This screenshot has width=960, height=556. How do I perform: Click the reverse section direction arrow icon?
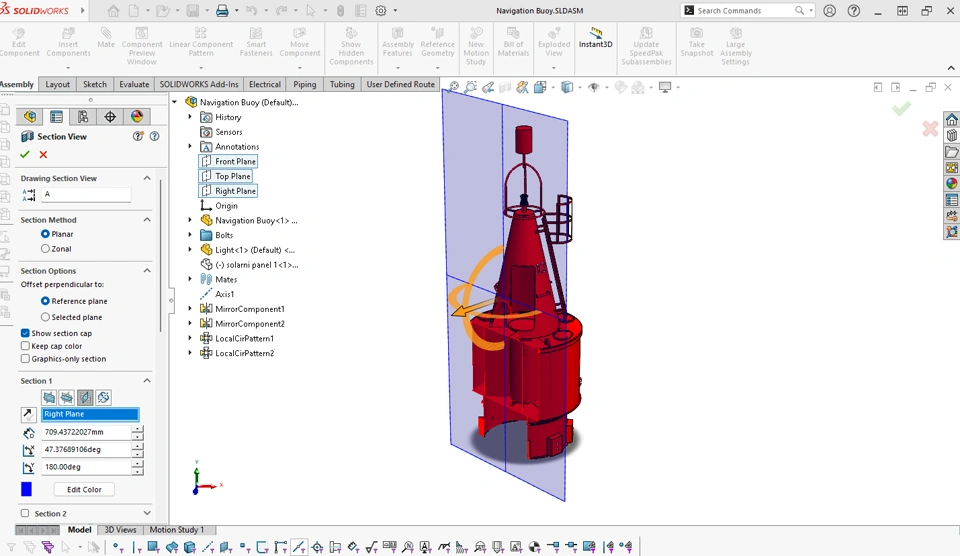[x=27, y=414]
